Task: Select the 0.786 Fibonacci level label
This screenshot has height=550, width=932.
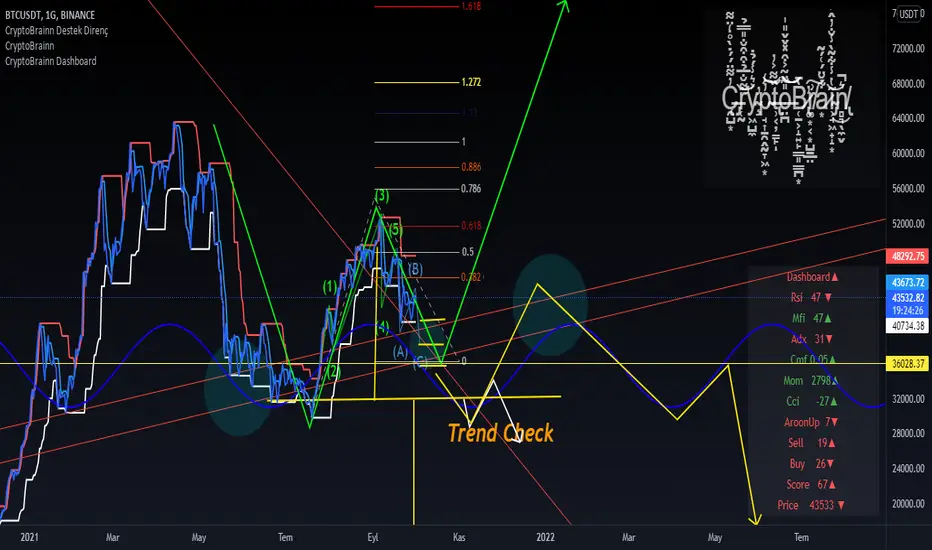Action: tap(471, 188)
